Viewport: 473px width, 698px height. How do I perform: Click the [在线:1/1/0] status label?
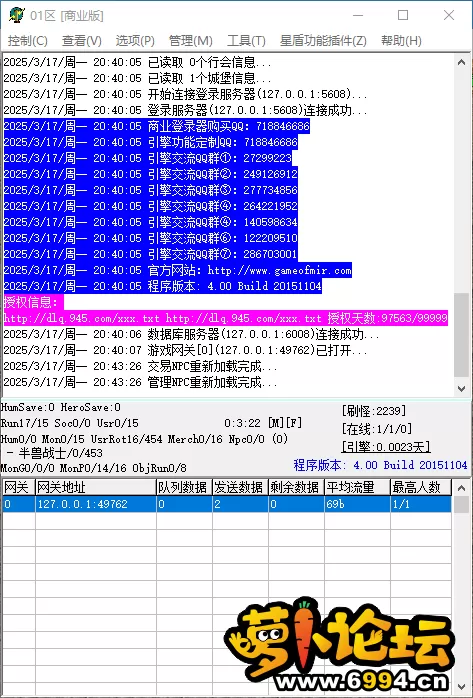(376, 429)
